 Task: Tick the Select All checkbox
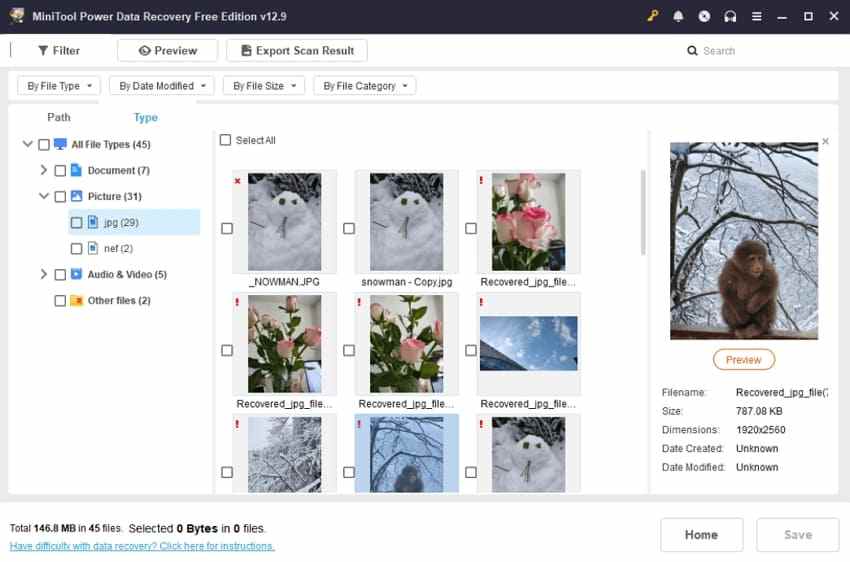[x=226, y=140]
